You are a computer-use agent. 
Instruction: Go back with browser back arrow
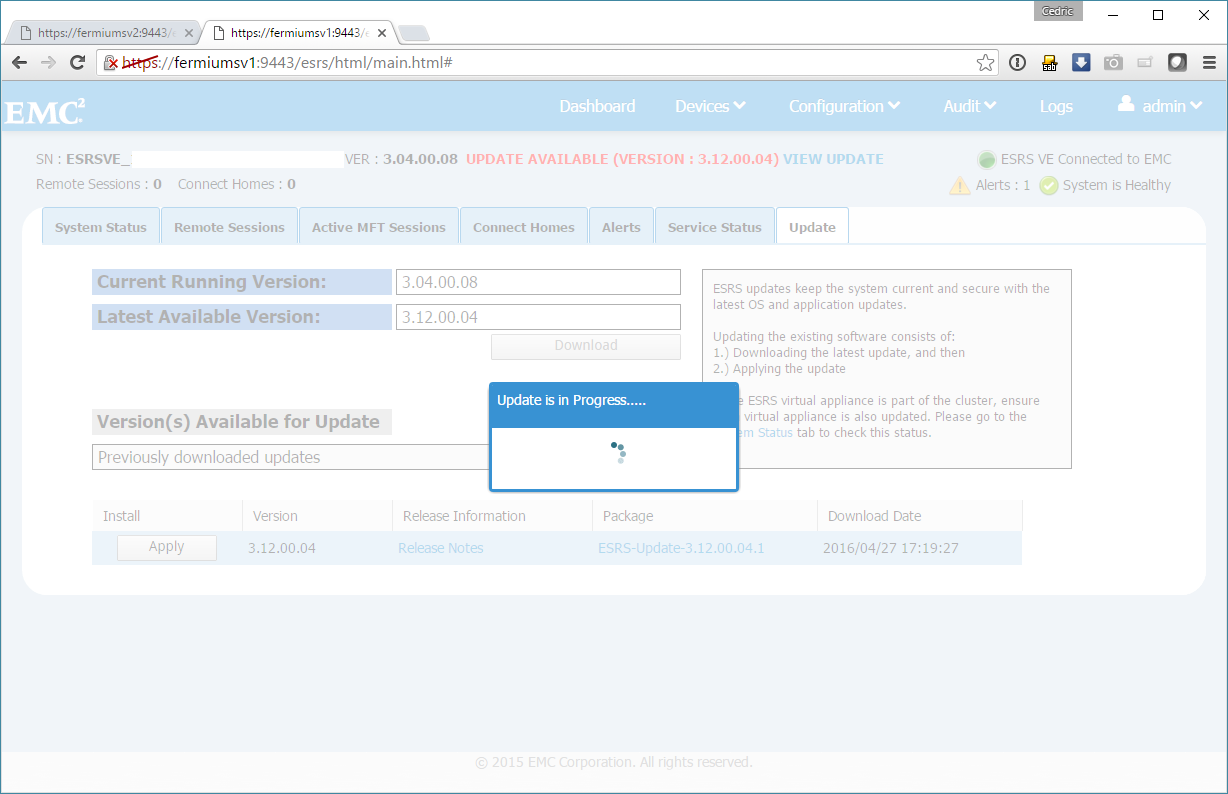pos(19,62)
